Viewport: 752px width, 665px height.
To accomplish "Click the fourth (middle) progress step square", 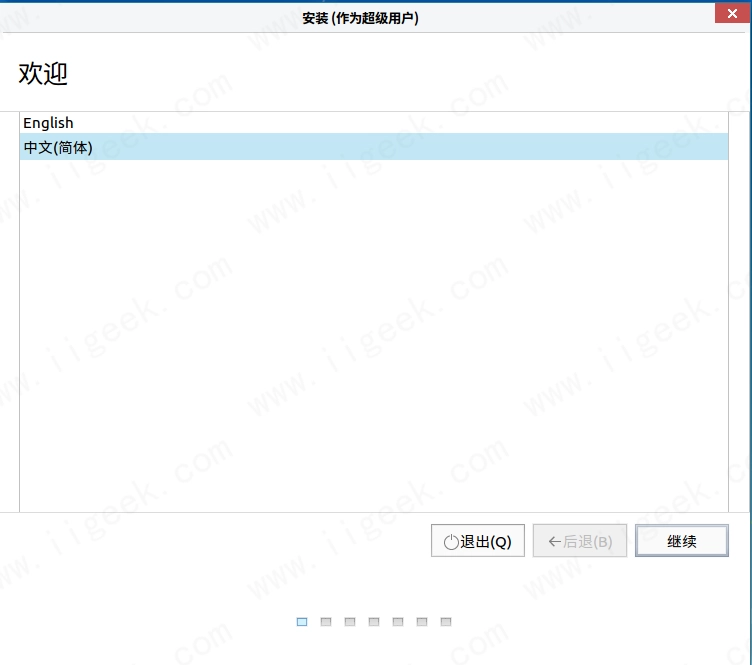I will pyautogui.click(x=374, y=622).
